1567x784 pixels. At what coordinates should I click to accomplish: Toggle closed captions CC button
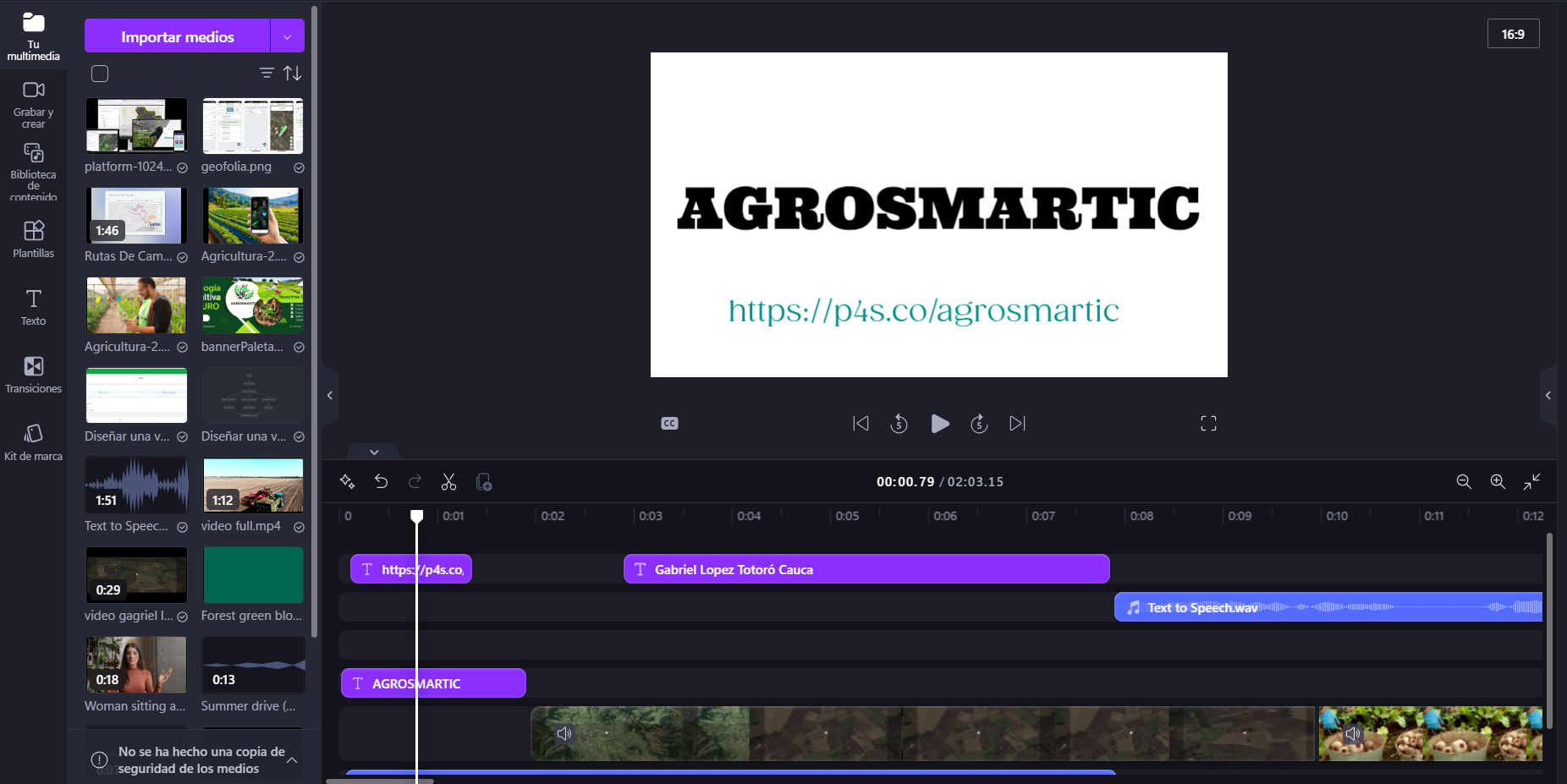669,423
